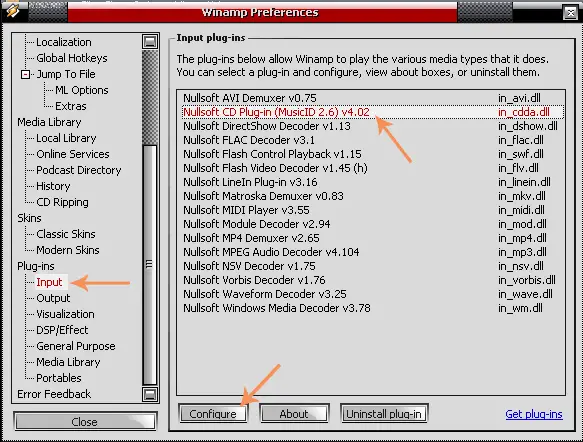583x442 pixels.
Task: Open ML Options under Jump To File
Action: point(82,90)
